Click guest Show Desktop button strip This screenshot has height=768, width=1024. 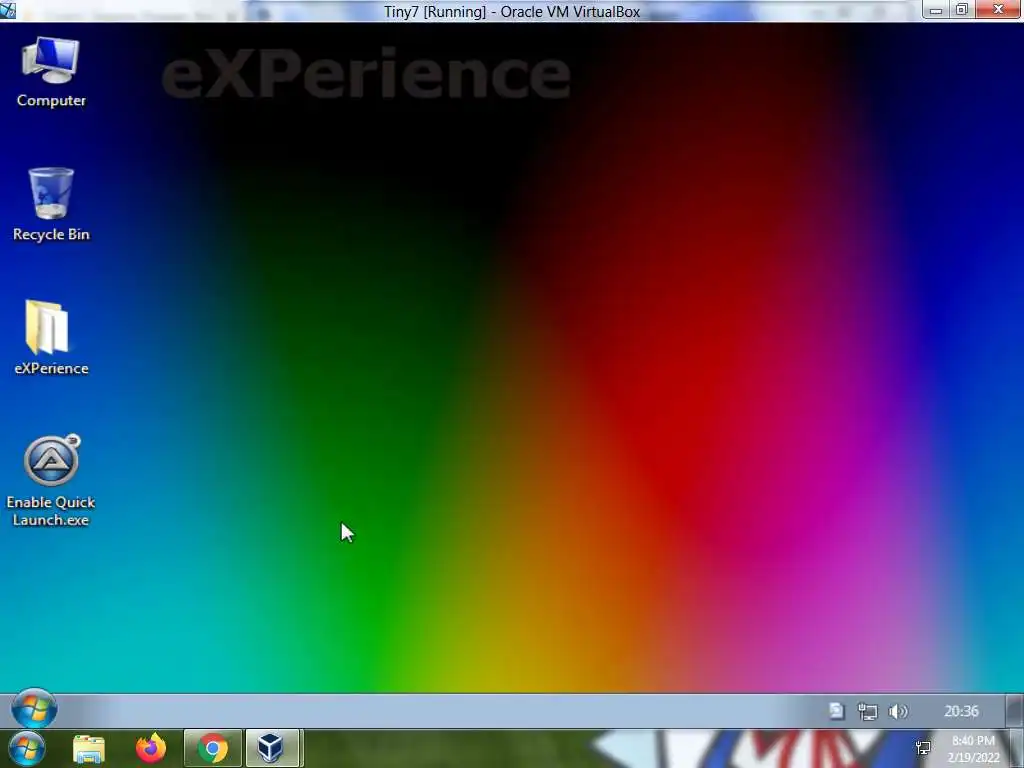pos(1015,711)
